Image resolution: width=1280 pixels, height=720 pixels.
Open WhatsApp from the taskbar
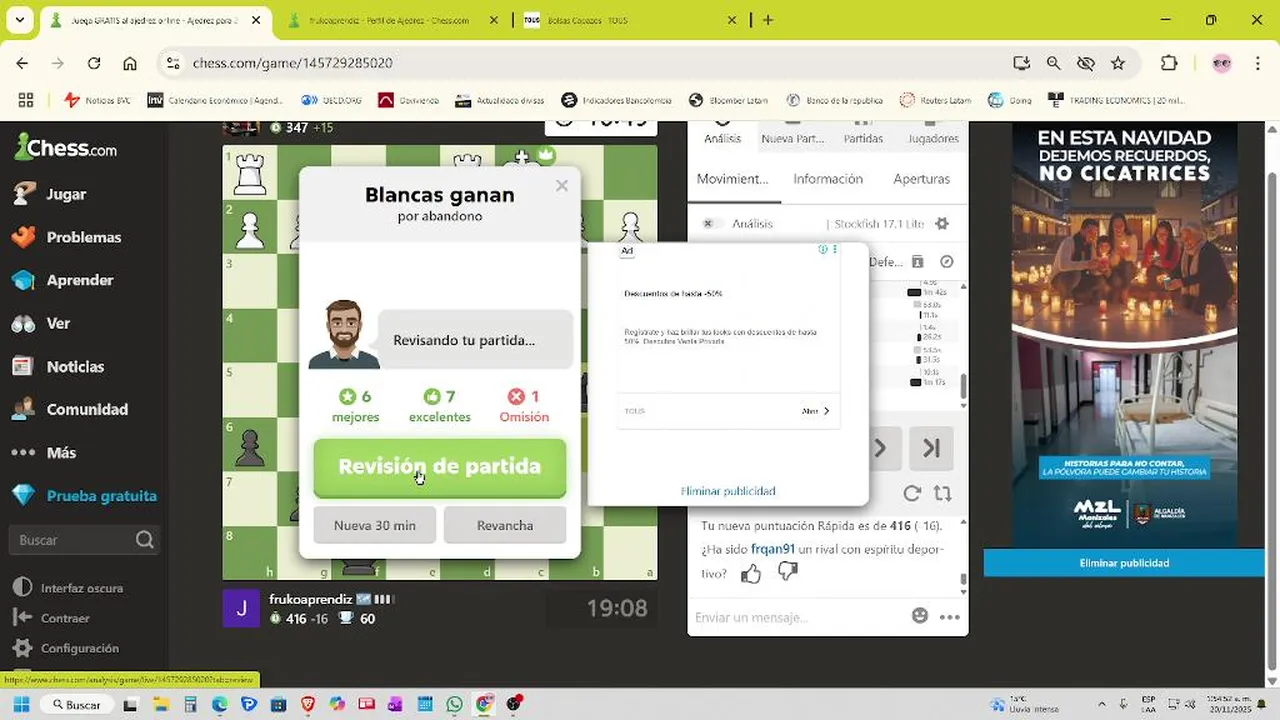455,705
